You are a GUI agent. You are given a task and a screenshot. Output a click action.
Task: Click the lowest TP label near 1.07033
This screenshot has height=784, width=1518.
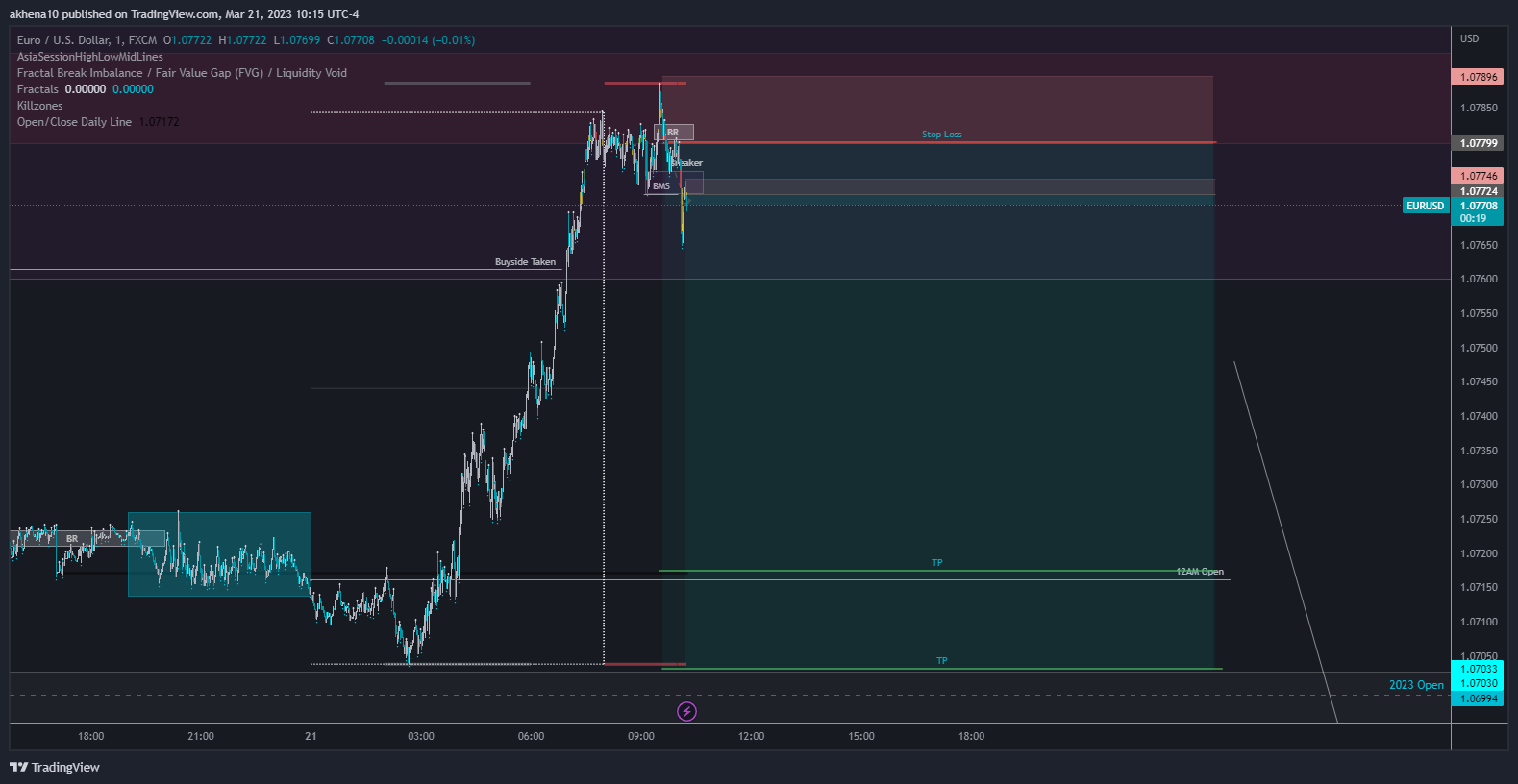point(942,661)
